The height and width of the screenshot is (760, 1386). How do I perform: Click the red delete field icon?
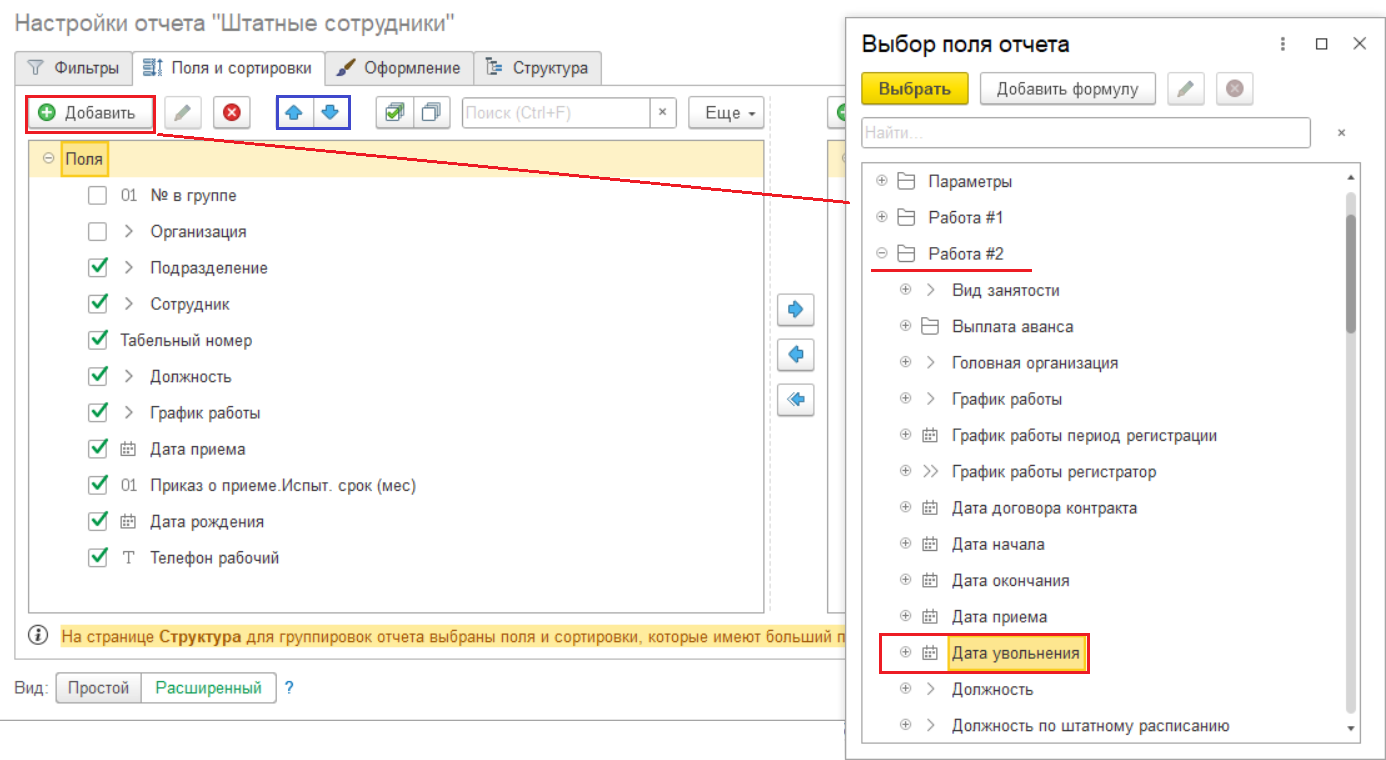232,113
